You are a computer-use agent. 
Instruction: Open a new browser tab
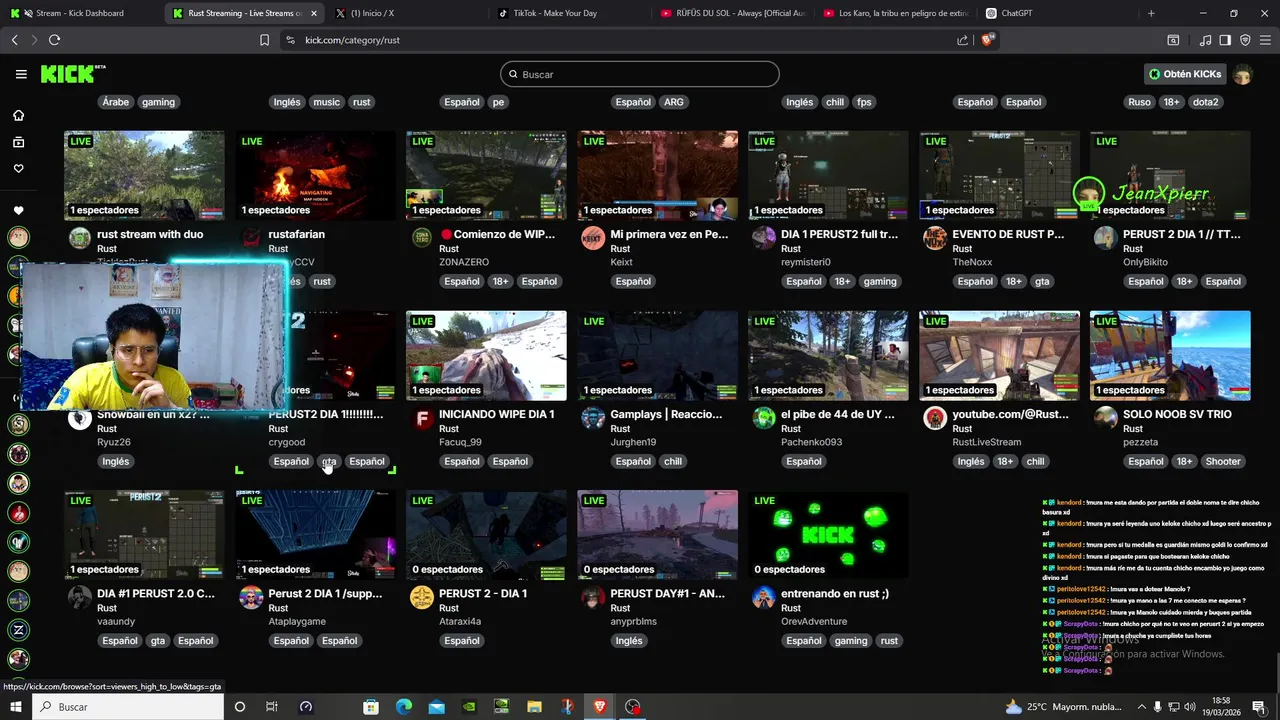click(x=1151, y=13)
